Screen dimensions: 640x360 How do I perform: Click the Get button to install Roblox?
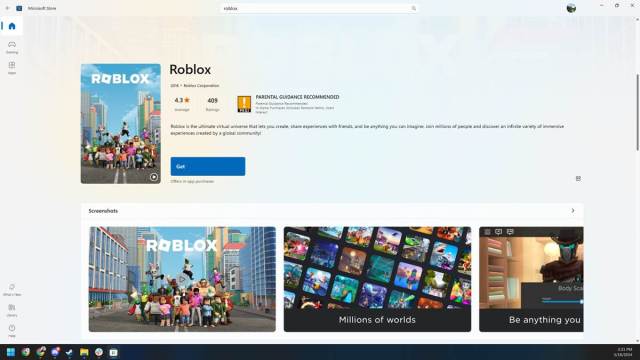[x=208, y=167]
